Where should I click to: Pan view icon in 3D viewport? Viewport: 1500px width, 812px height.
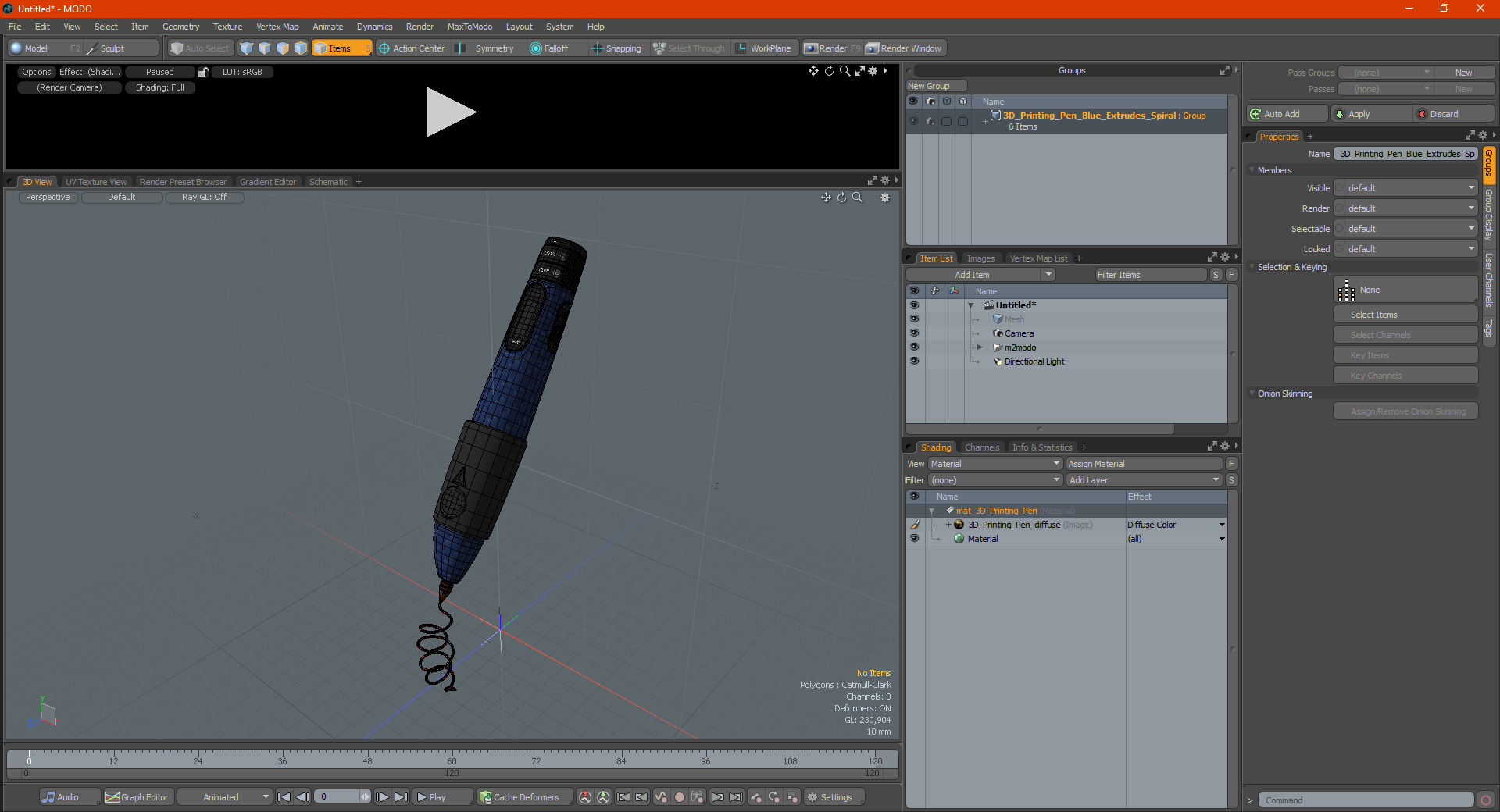click(826, 198)
